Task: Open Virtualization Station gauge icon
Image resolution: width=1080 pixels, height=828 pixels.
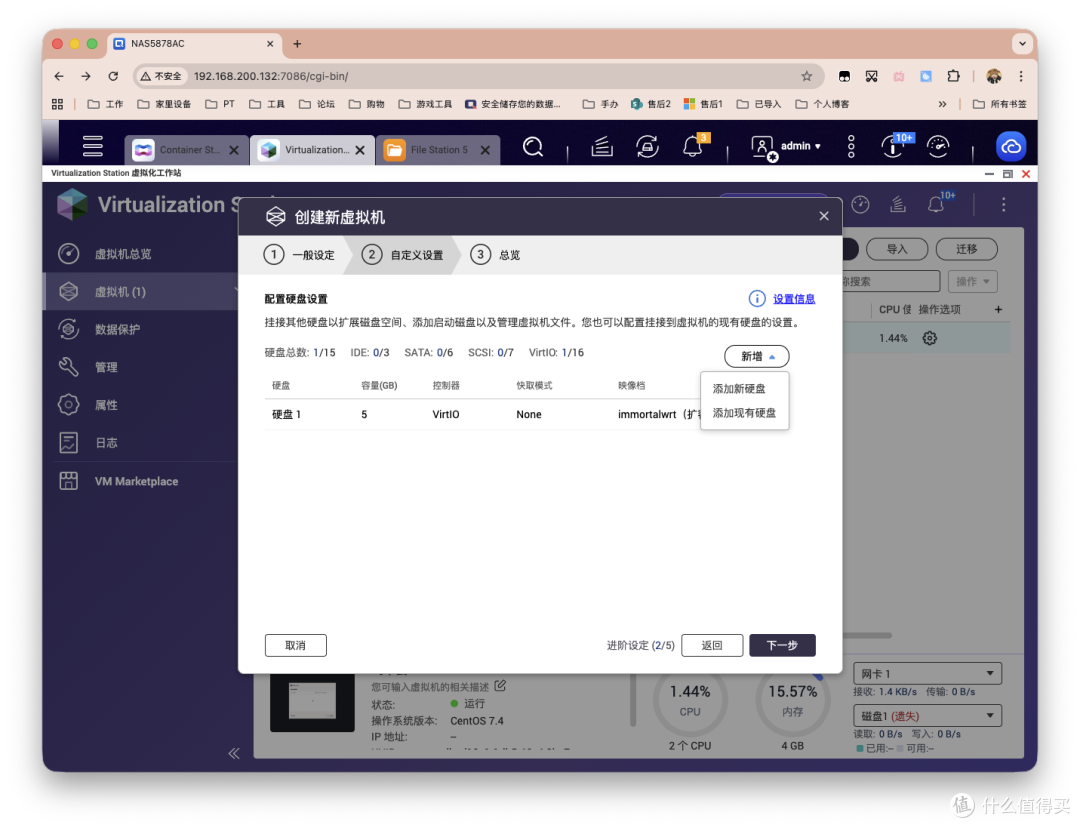Action: coord(860,205)
